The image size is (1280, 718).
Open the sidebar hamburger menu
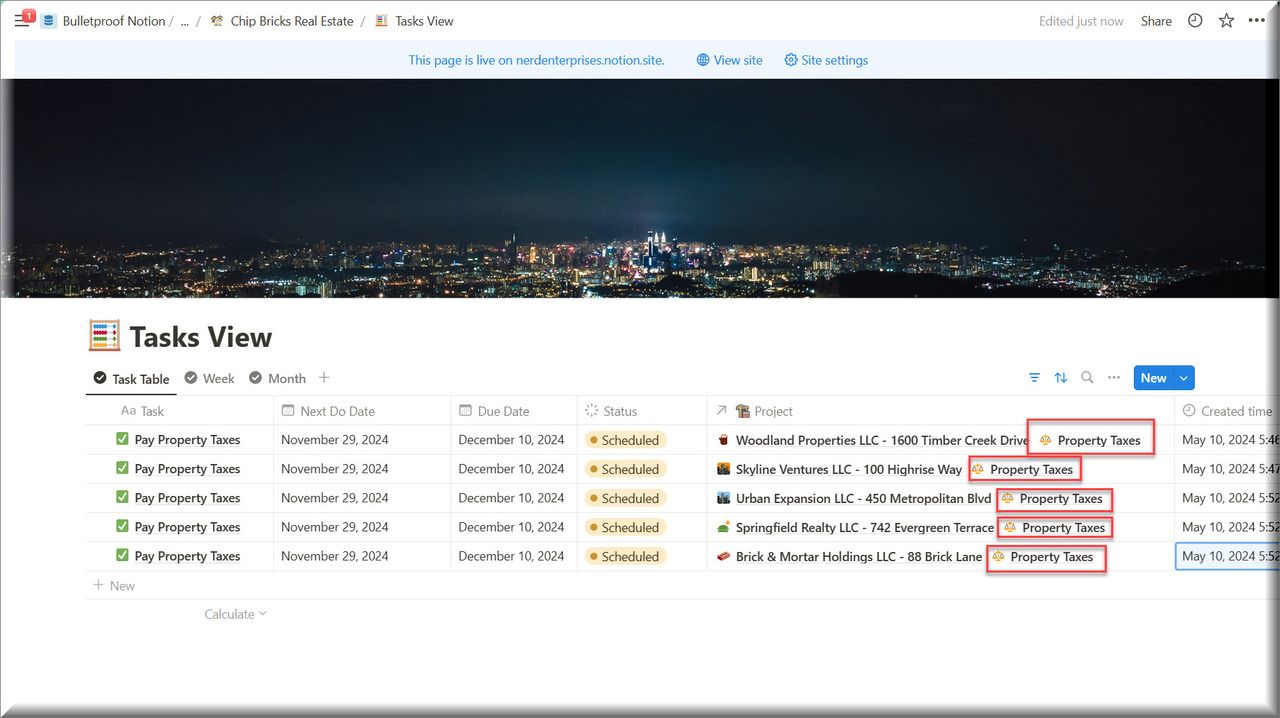(x=21, y=21)
